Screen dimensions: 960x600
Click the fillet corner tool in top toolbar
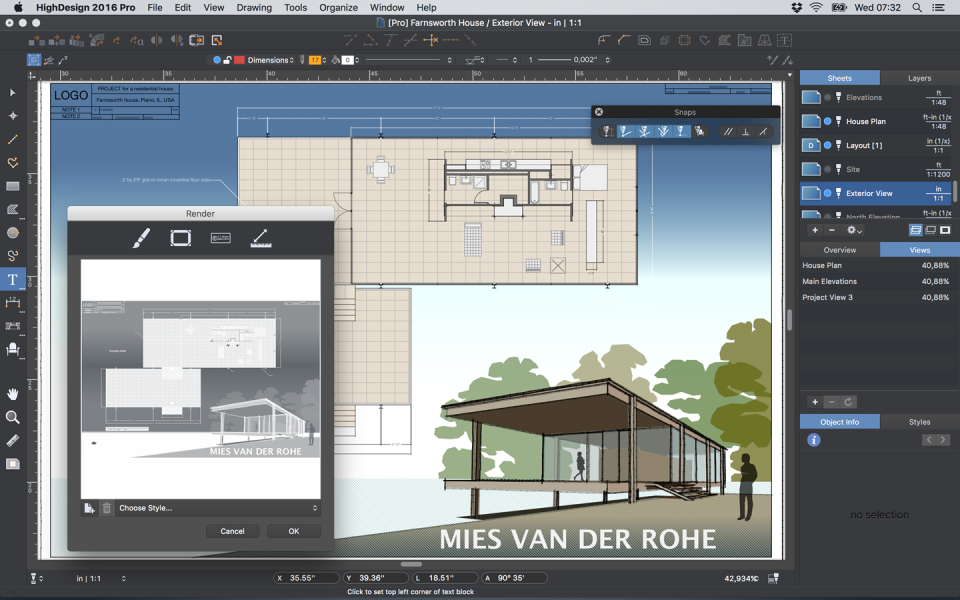604,40
